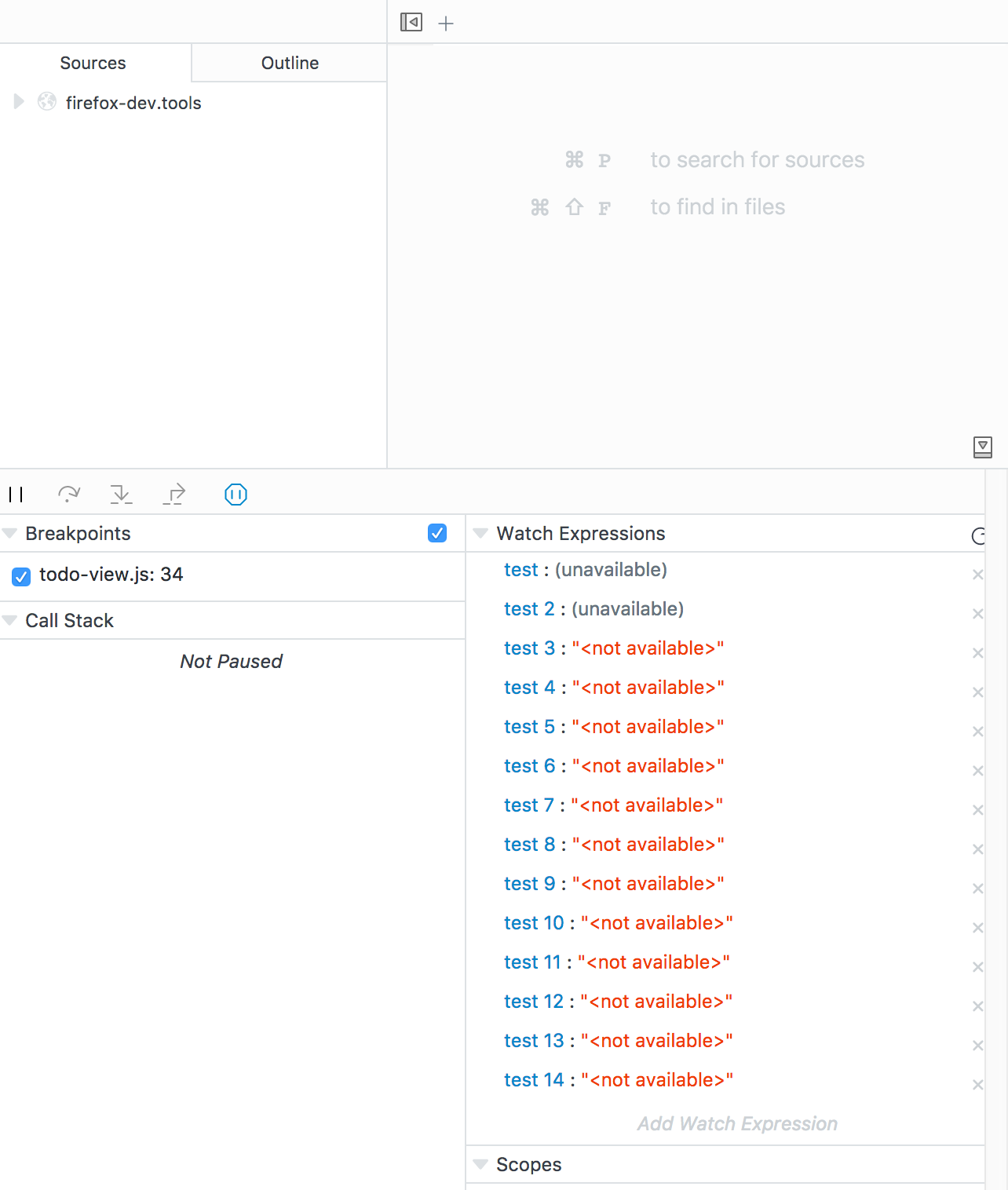Remove the 'test 12' watch expression
The width and height of the screenshot is (1008, 1190).
tap(977, 1006)
